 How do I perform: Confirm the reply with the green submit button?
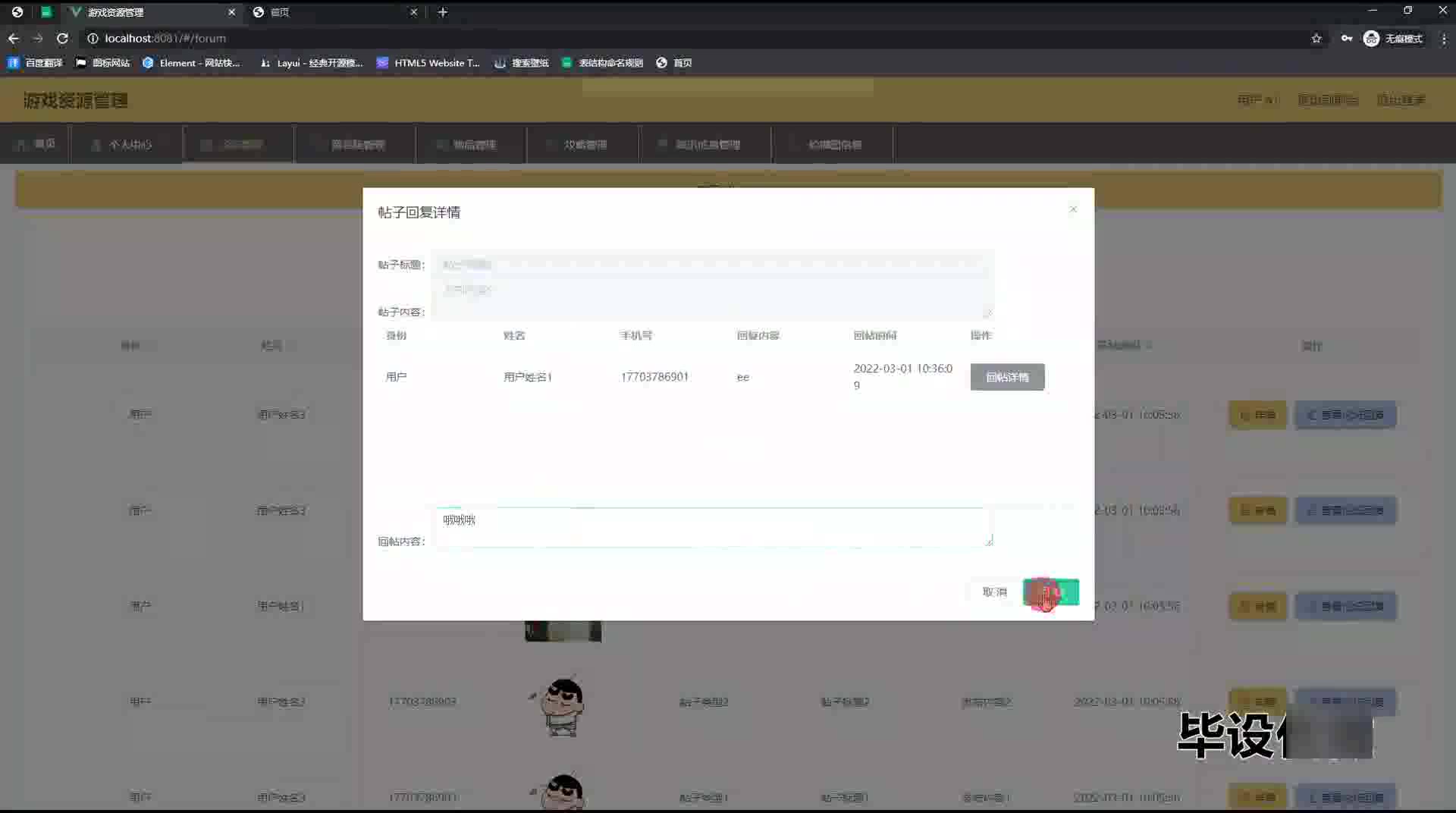click(x=1051, y=592)
